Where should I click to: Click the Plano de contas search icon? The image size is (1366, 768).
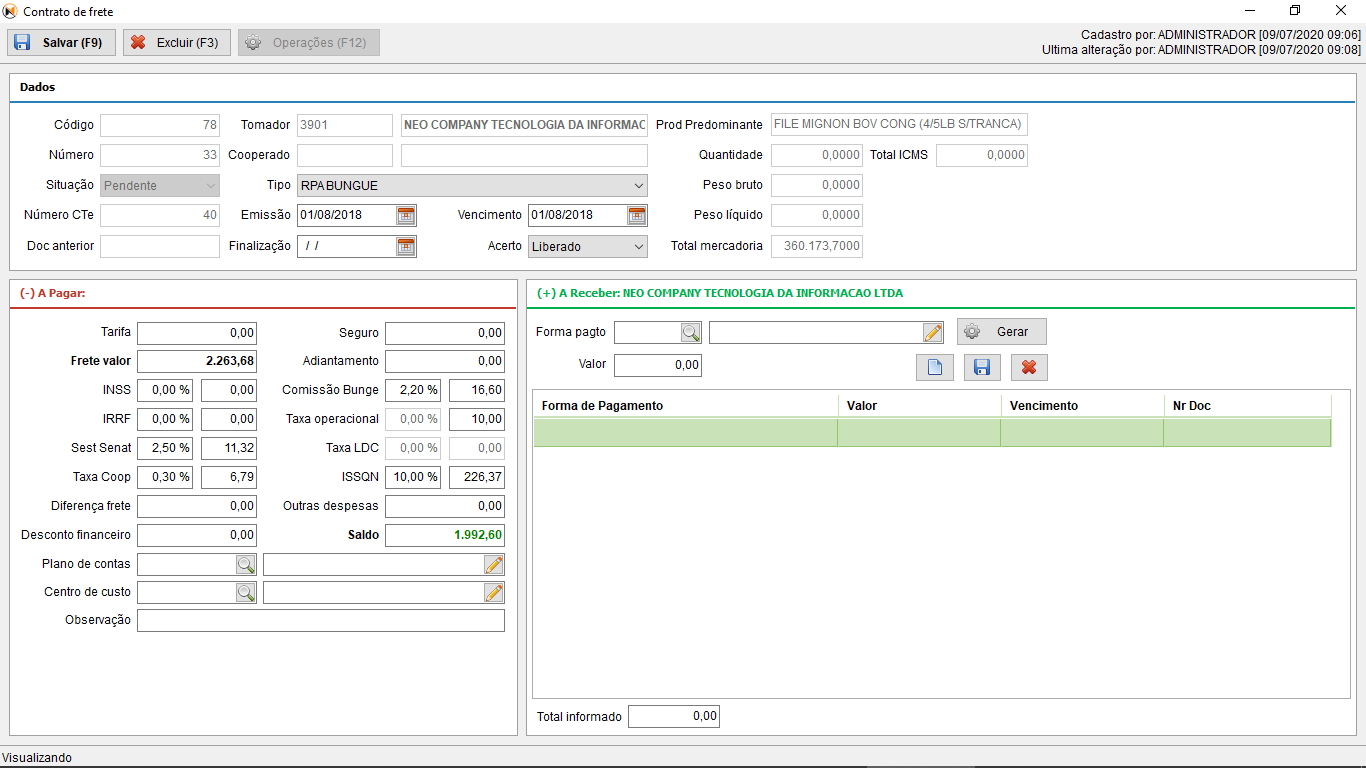coord(246,564)
